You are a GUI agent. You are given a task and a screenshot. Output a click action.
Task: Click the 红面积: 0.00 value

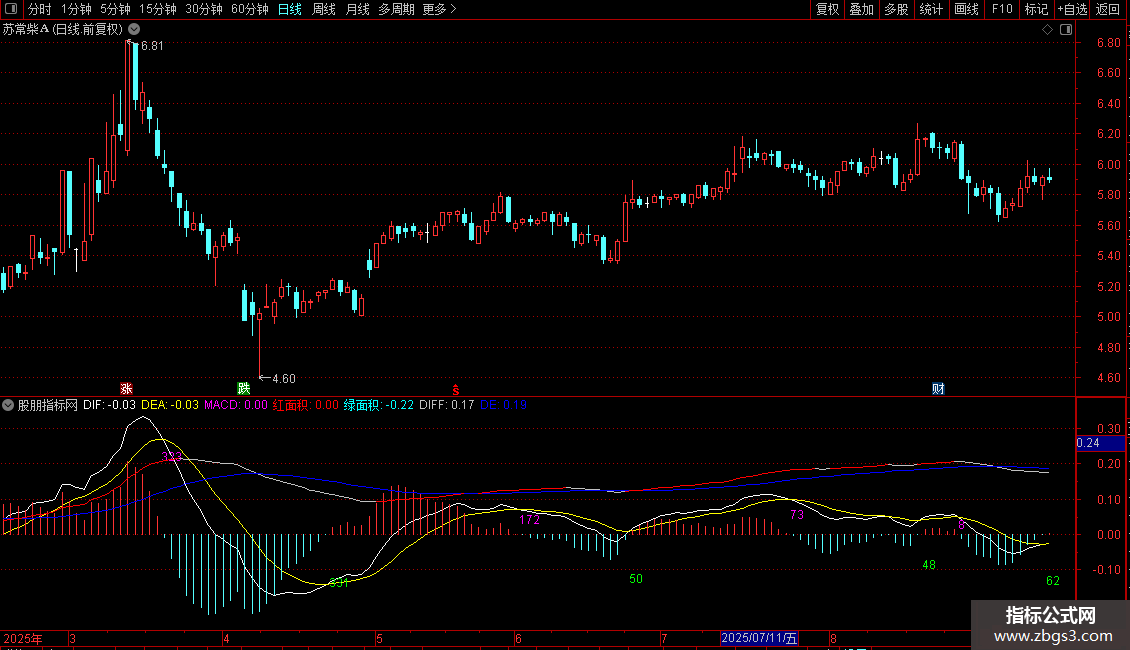pos(306,405)
